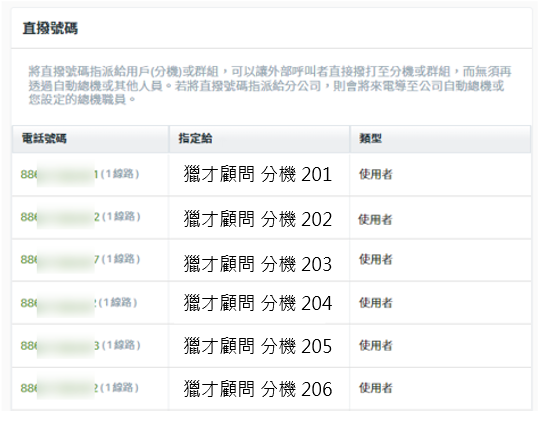Open the phone number link in the 分機 202 row
This screenshot has width=540, height=424.
point(80,217)
